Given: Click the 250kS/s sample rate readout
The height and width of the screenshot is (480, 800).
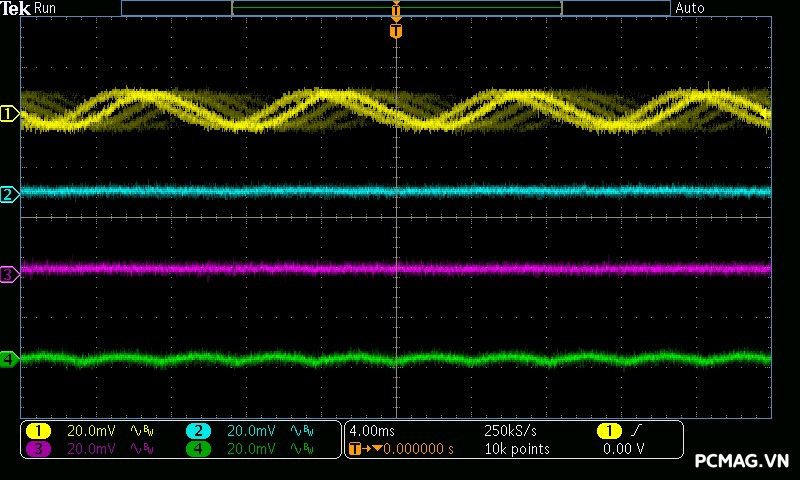Looking at the screenshot, I should click(510, 431).
